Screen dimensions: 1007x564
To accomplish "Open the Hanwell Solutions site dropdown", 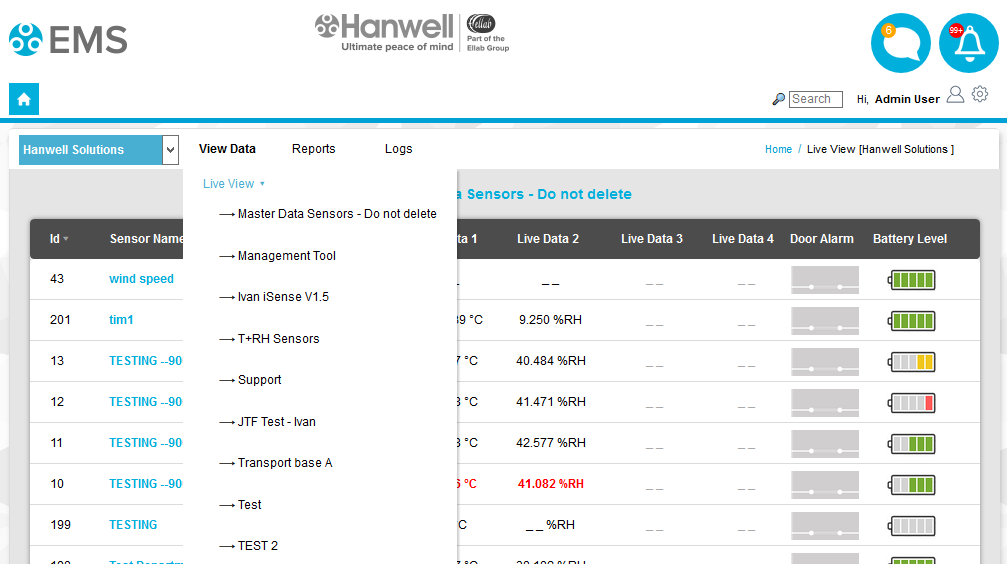I will click(x=99, y=150).
